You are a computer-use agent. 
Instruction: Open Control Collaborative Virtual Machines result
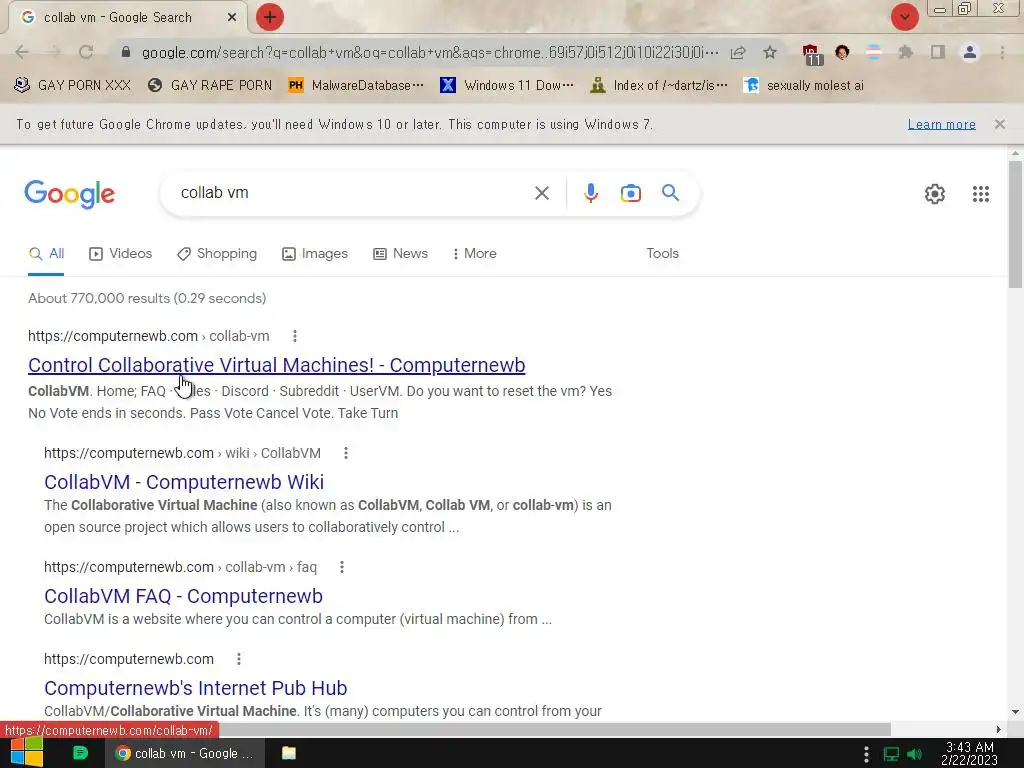click(276, 365)
